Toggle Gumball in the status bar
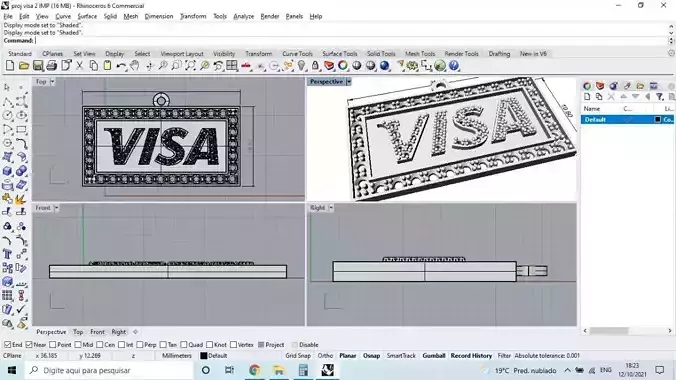Screen dimensions: 676x380 [434, 356]
